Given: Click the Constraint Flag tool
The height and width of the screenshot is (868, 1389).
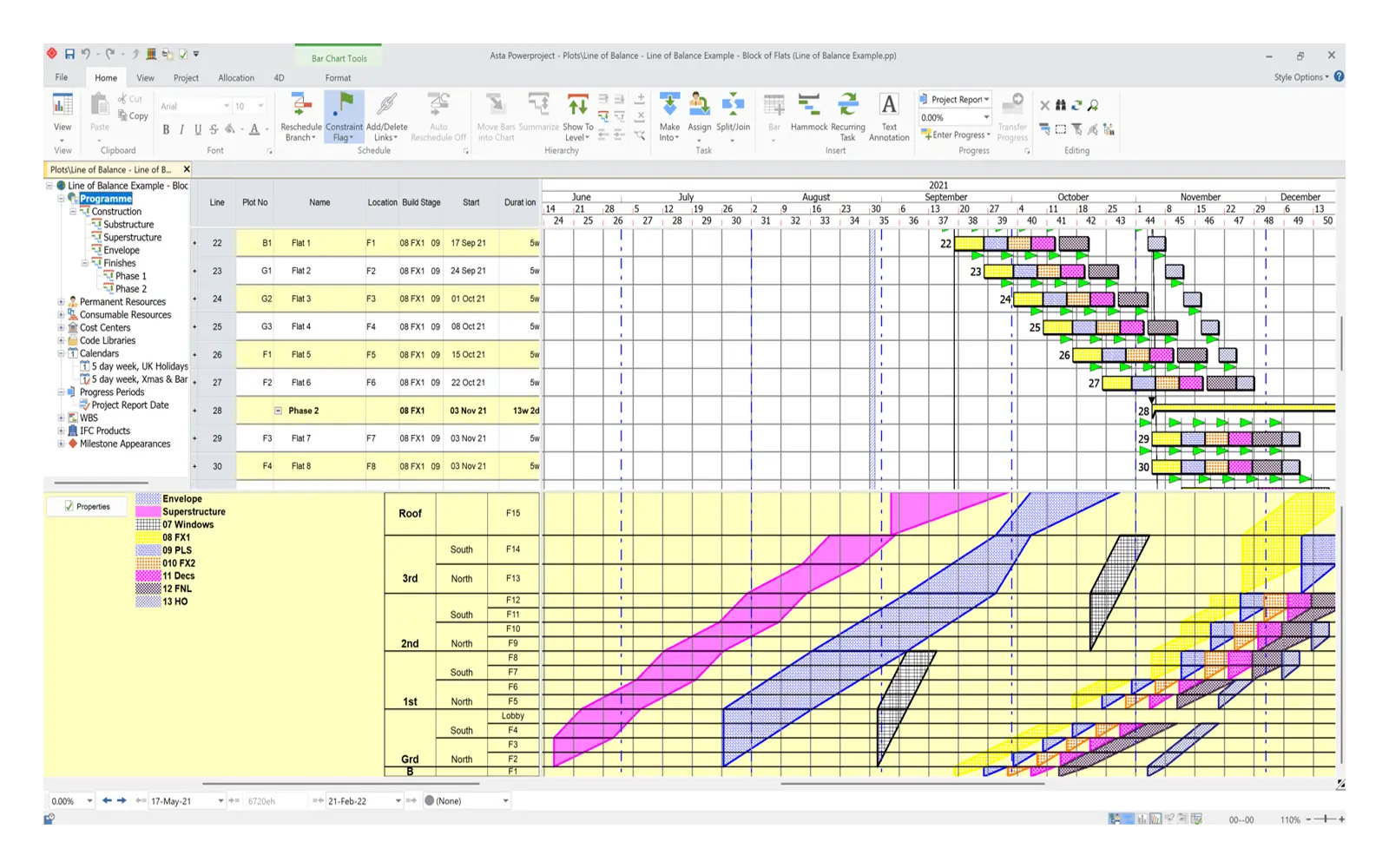Looking at the screenshot, I should coord(344,115).
